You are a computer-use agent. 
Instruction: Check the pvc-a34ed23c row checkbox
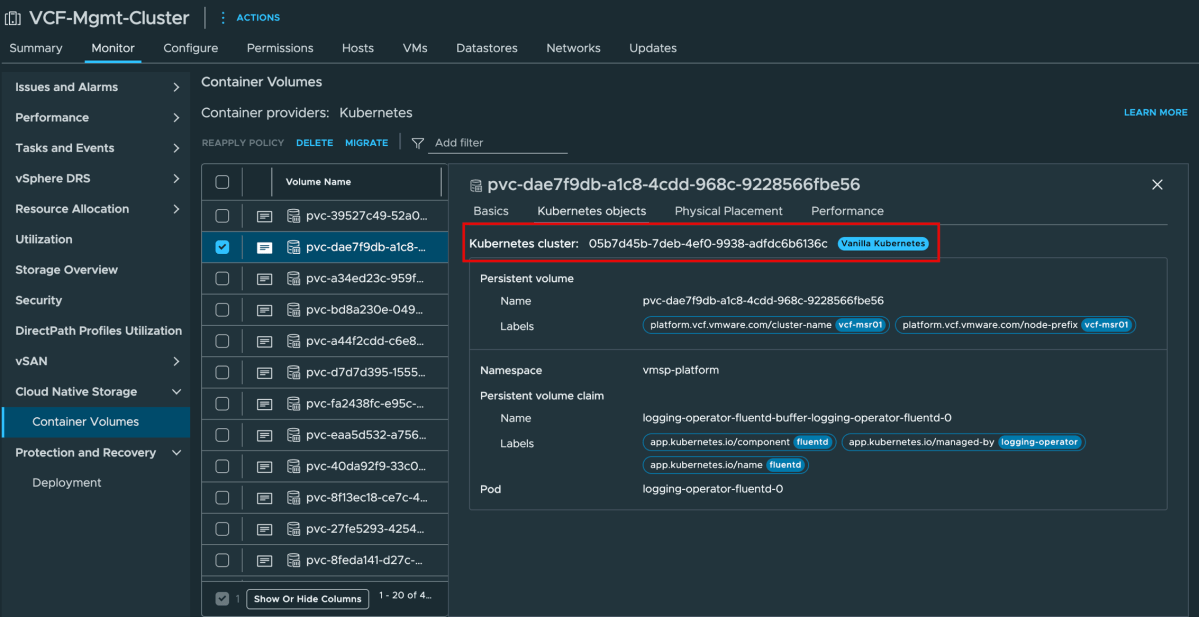[223, 279]
